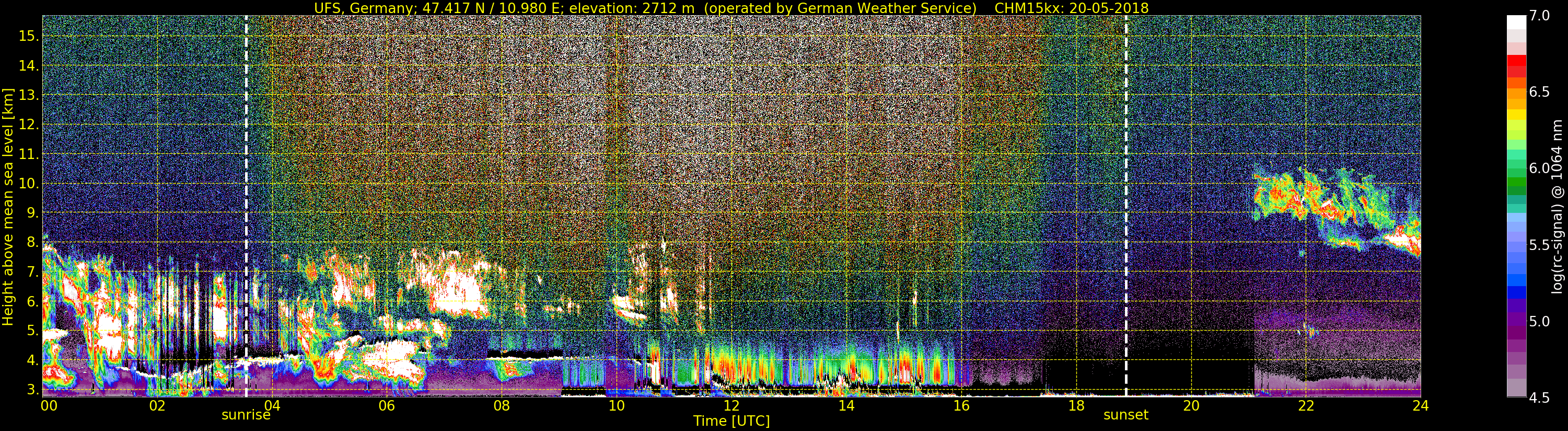Click the "00" time axis tick label

[49, 405]
